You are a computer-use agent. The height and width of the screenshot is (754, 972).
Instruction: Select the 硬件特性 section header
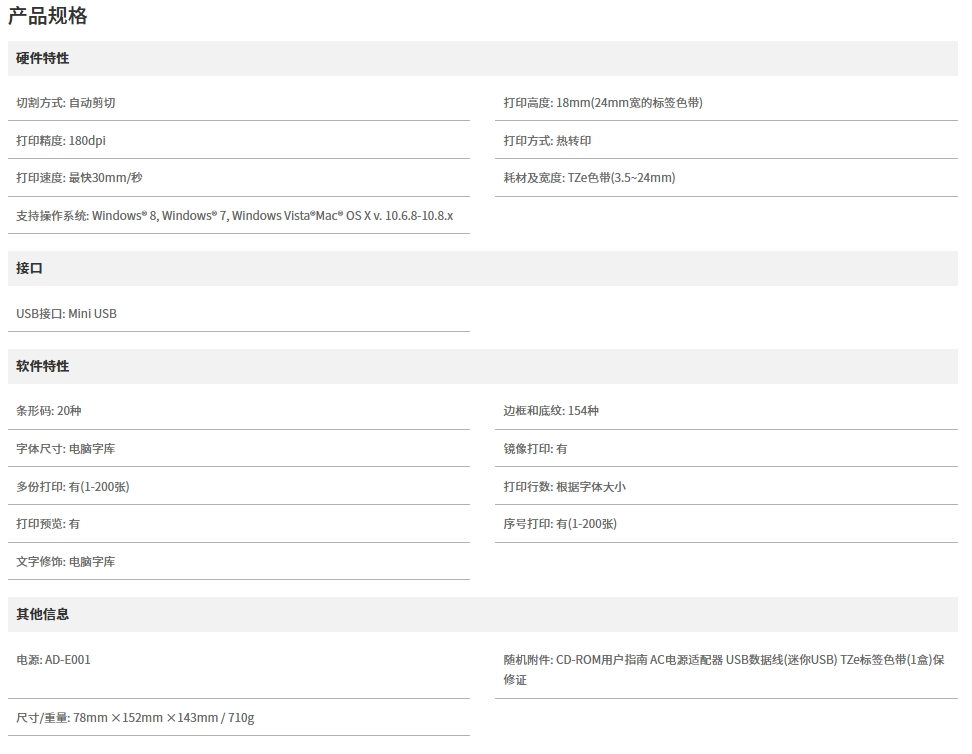tap(43, 59)
